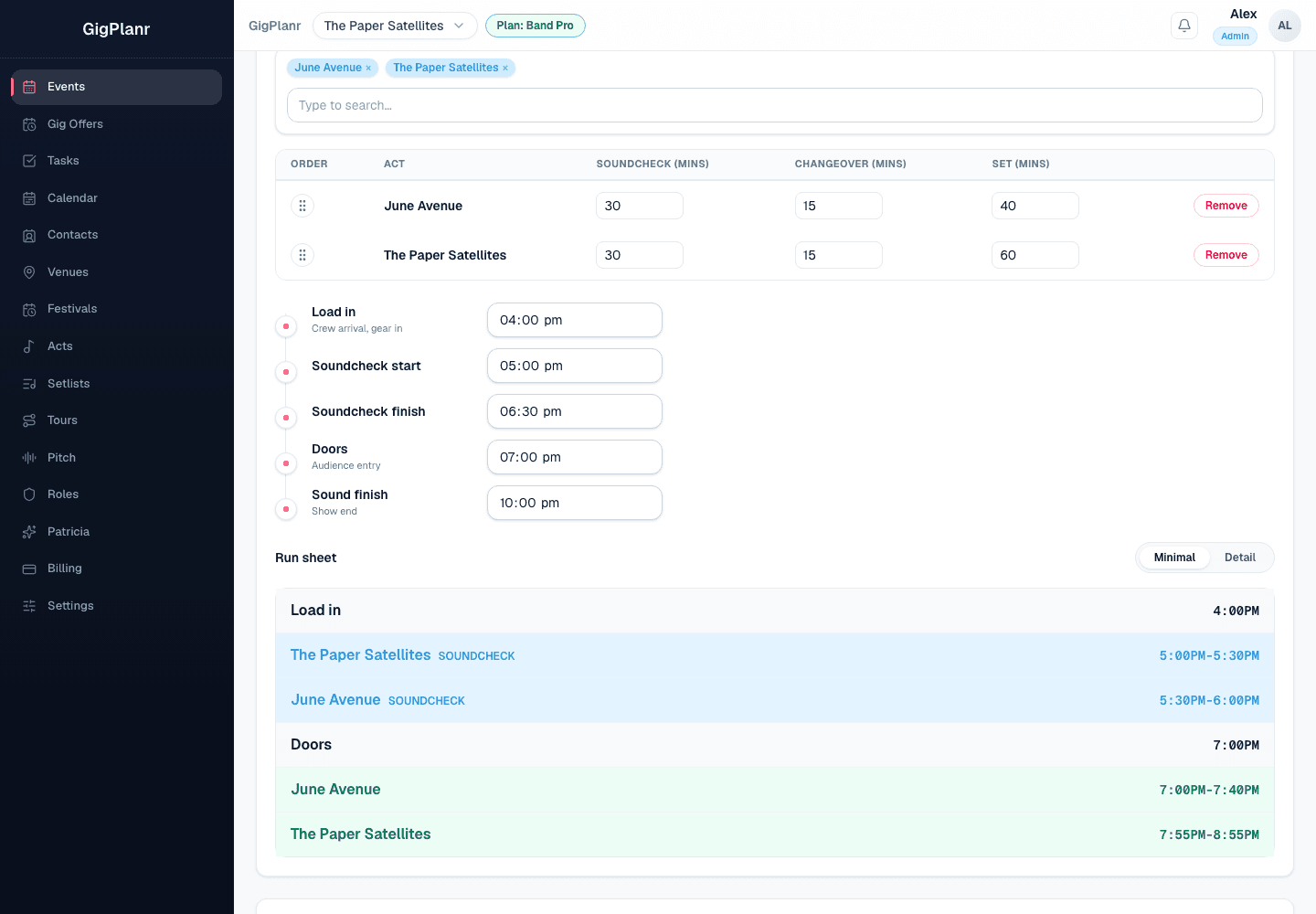The height and width of the screenshot is (914, 1316).
Task: Open Events via its calendar icon
Action: (29, 87)
